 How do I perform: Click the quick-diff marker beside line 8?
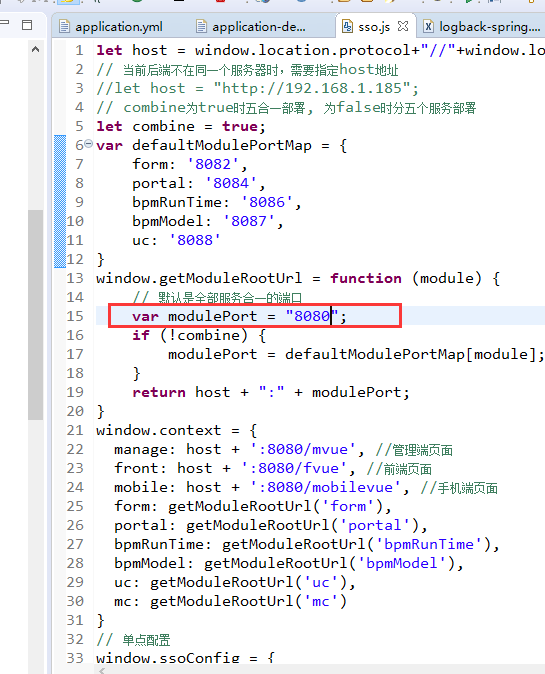(60, 183)
